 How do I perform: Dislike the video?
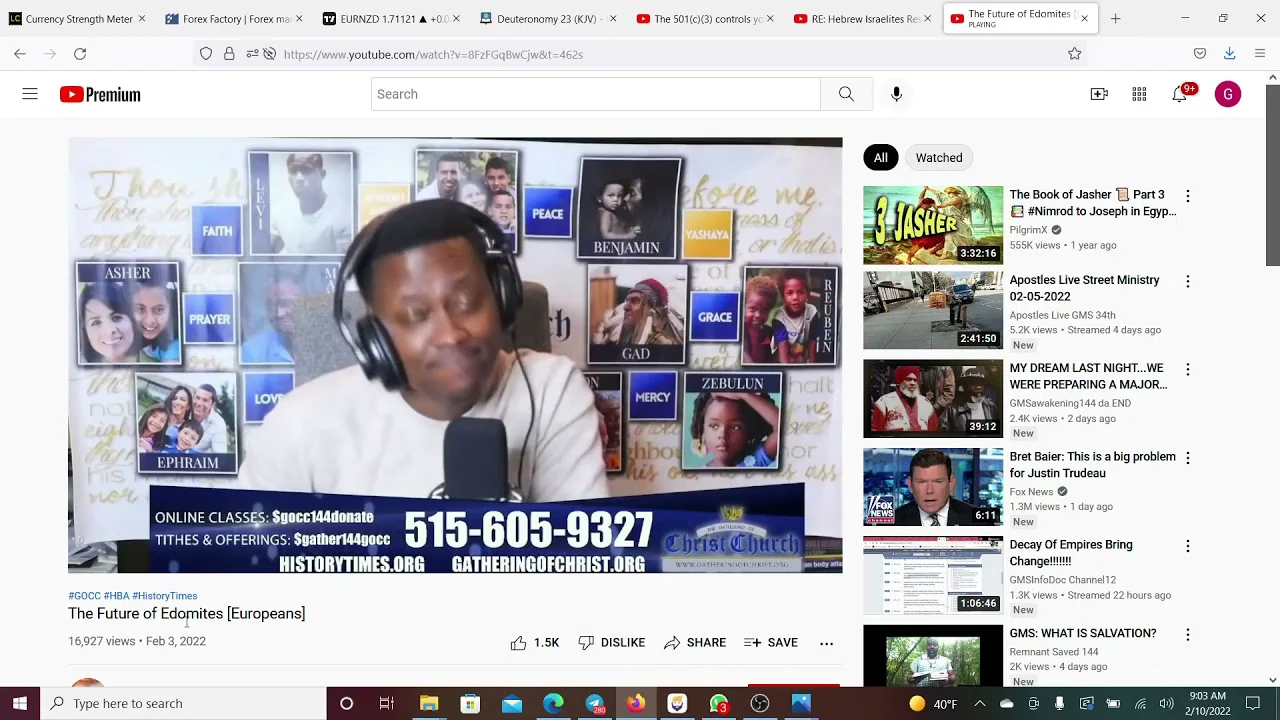point(611,643)
